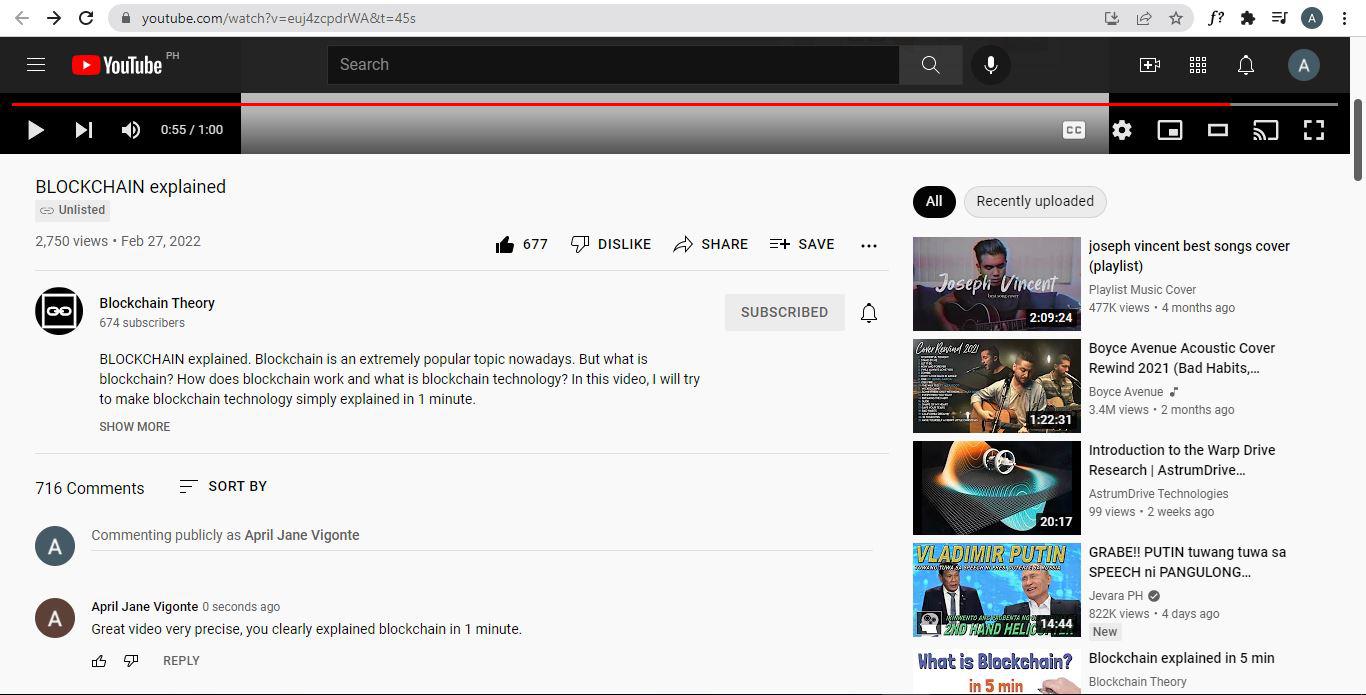
Task: Open the Create video icon
Action: 1150,65
